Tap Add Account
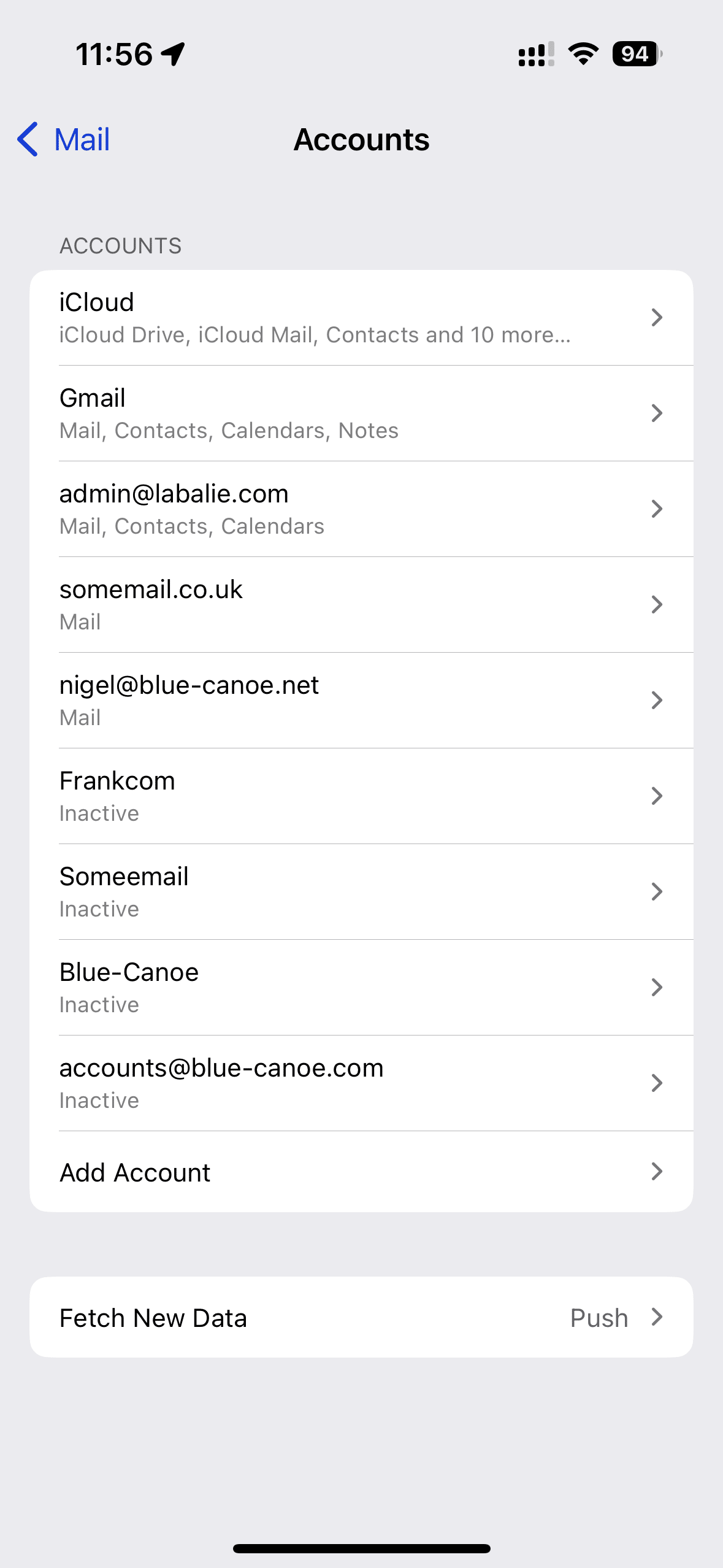Screen dimensions: 723x1568 [x=361, y=1172]
